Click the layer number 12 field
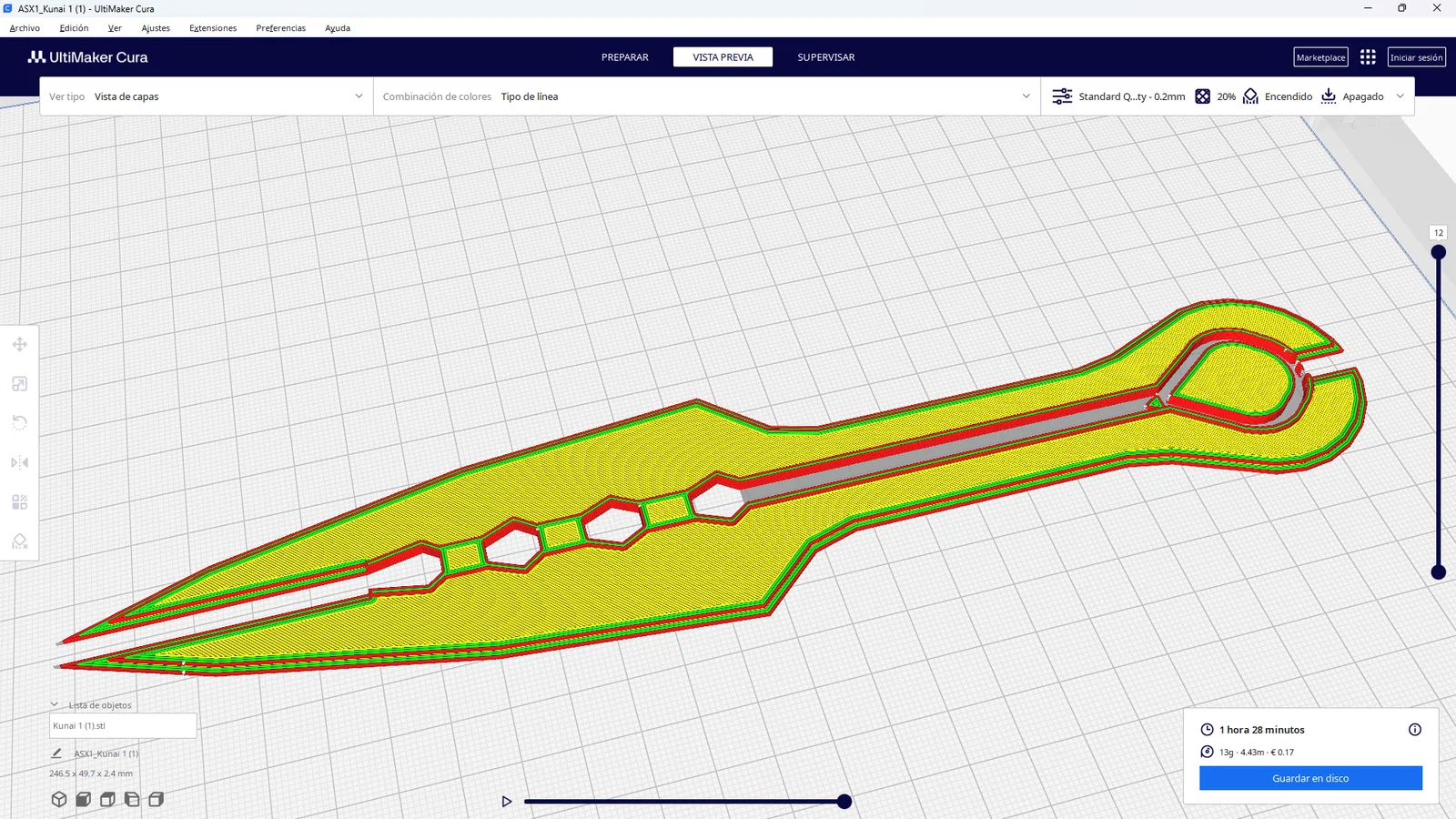The image size is (1456, 819). pos(1438,233)
